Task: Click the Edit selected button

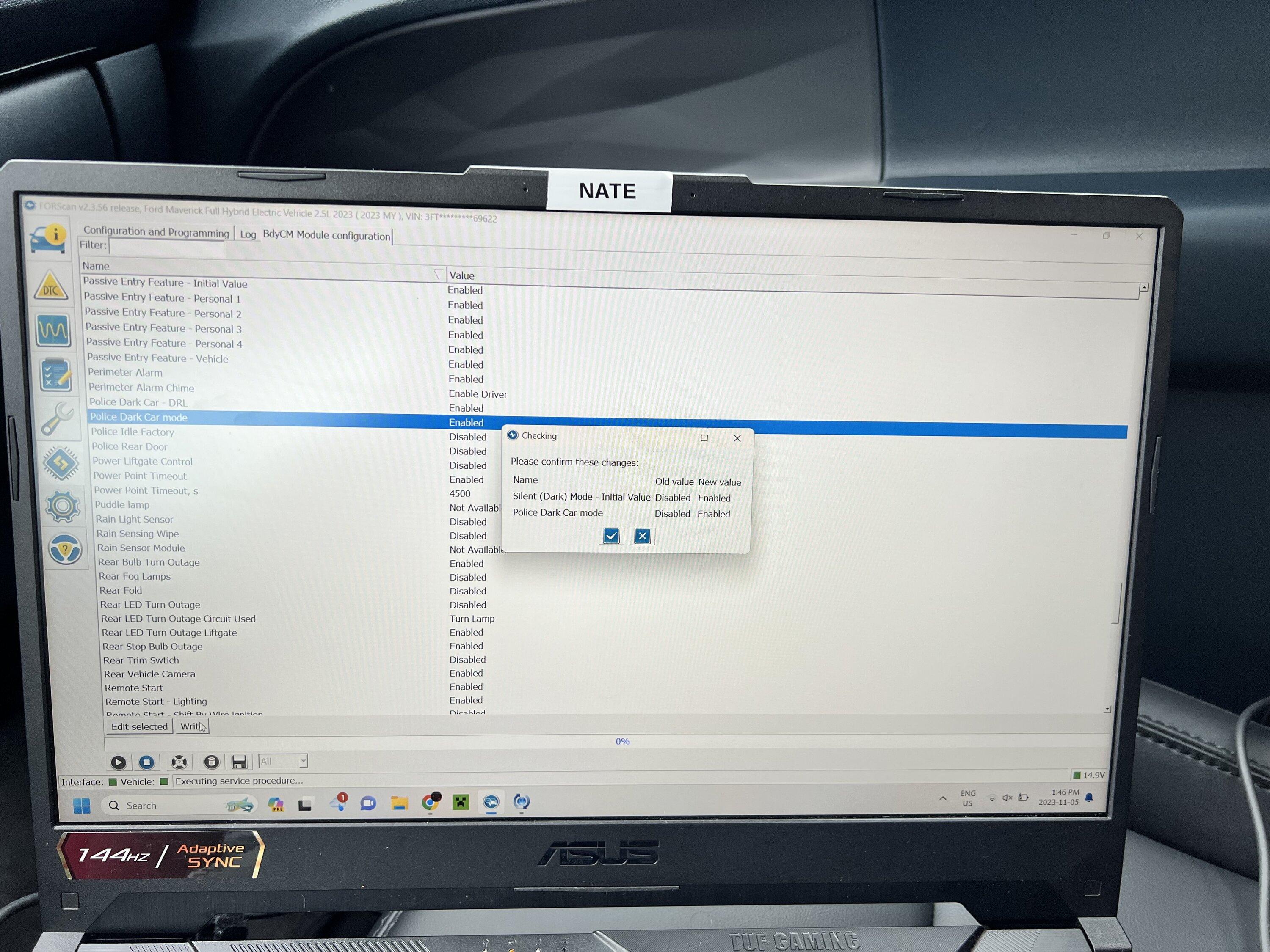Action: tap(140, 726)
